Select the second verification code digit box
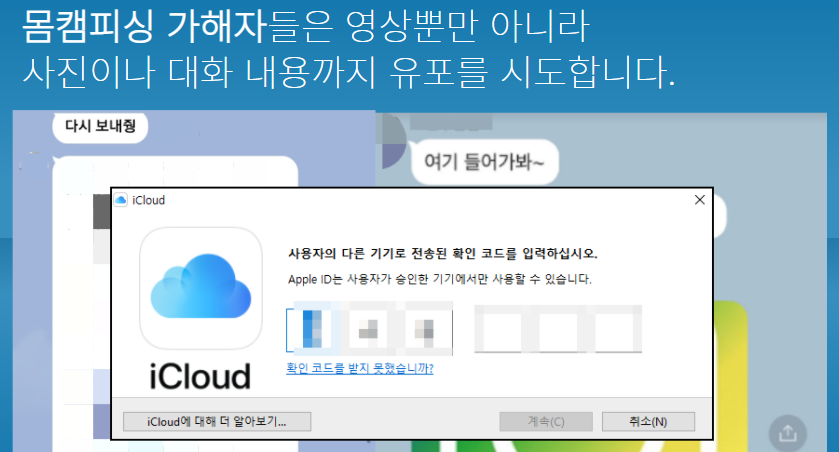This screenshot has height=452, width=839. 368,328
